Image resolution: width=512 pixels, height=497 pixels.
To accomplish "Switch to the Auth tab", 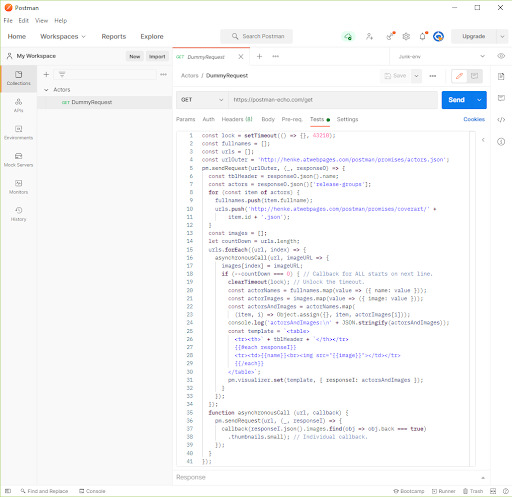I will (x=209, y=119).
